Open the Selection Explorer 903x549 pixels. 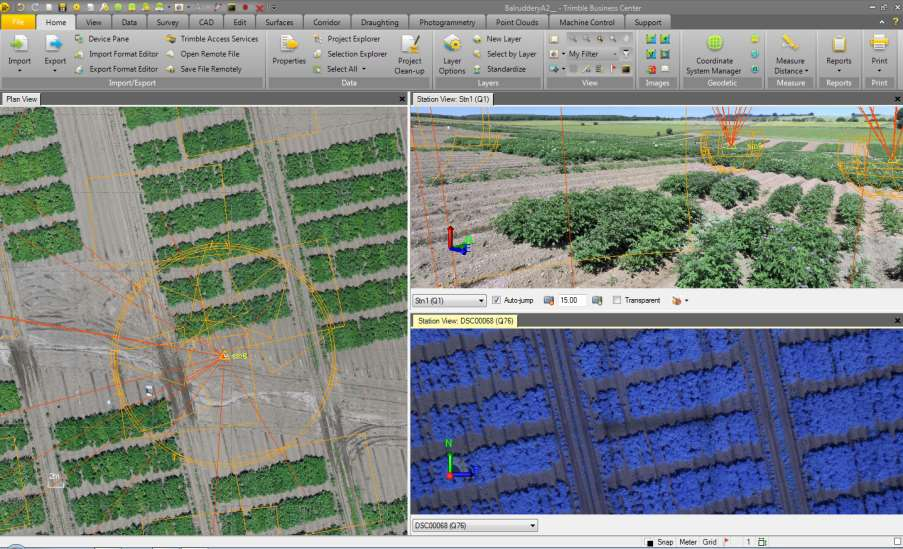[350, 54]
